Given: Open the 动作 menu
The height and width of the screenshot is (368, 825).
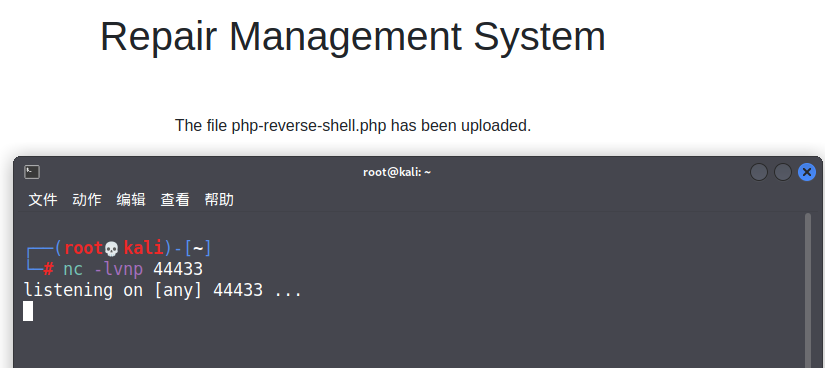Looking at the screenshot, I should click(x=87, y=200).
